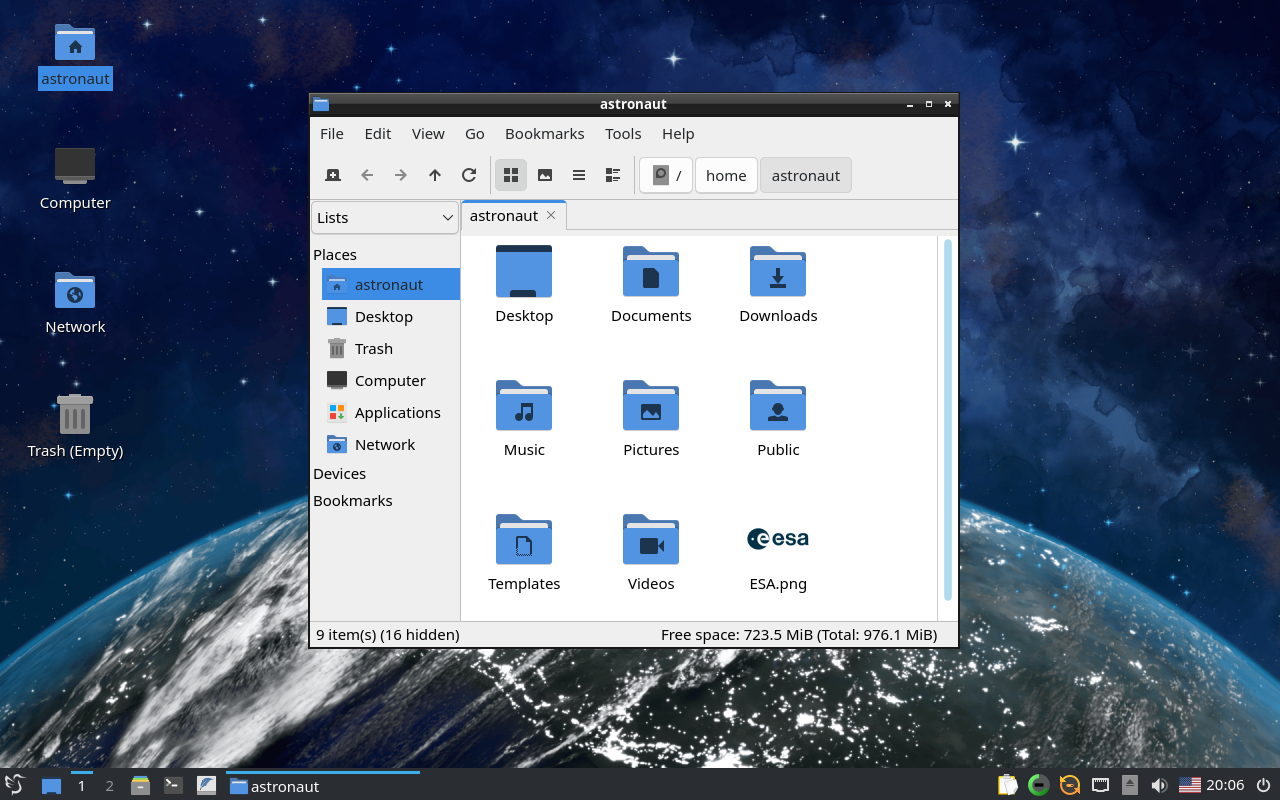
Task: Open Trash in the Places sidebar
Action: pyautogui.click(x=373, y=349)
